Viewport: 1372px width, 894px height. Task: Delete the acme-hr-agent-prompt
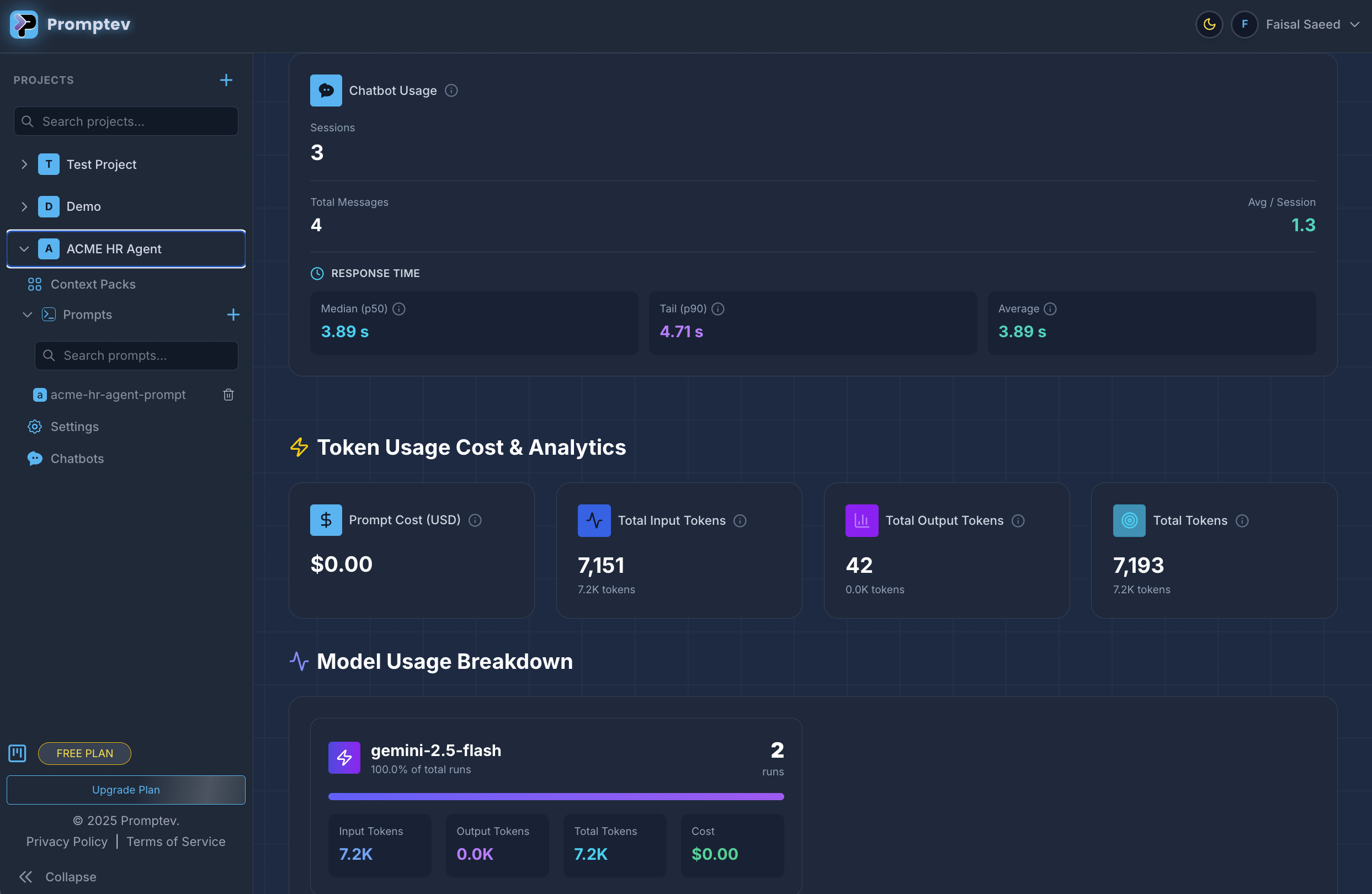[228, 395]
